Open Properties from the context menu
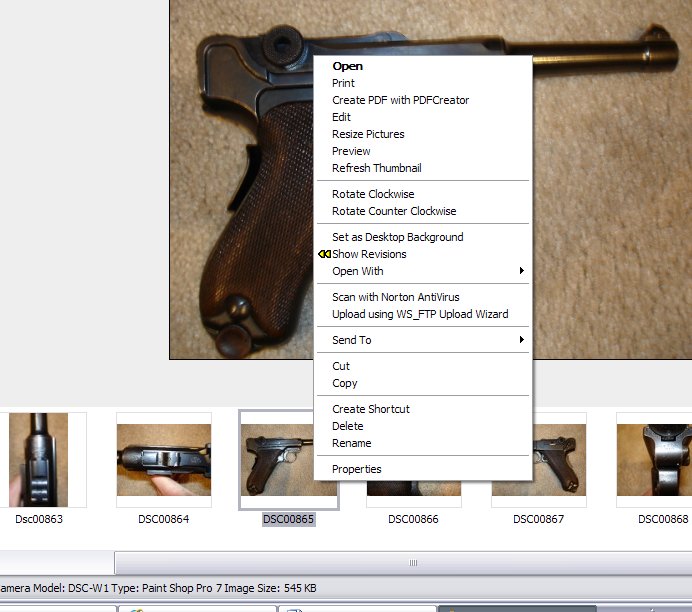Screen dimensions: 692x612 click(x=423, y=469)
